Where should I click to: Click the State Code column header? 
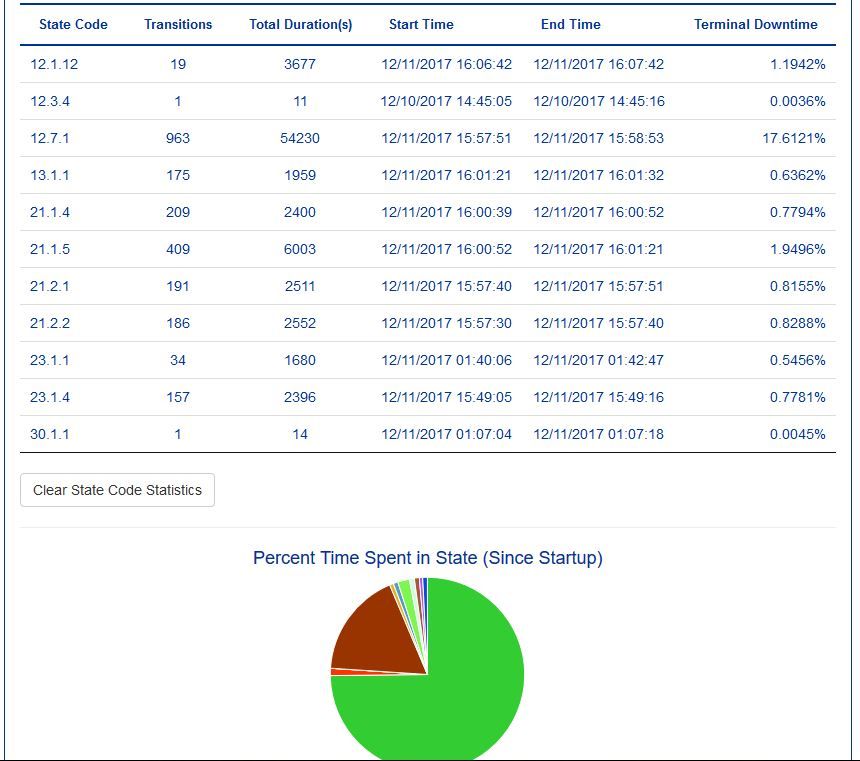pos(73,24)
